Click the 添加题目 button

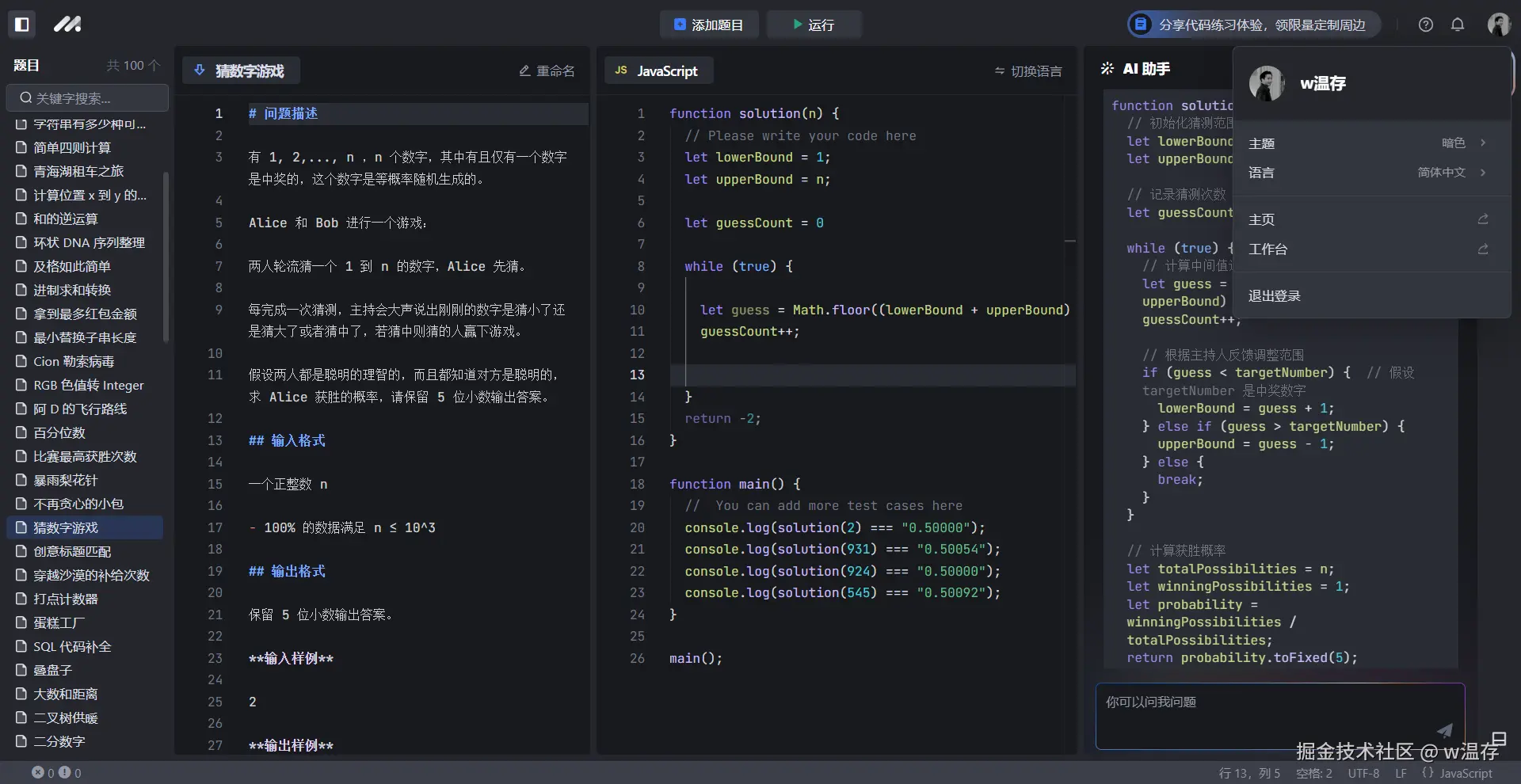click(709, 25)
